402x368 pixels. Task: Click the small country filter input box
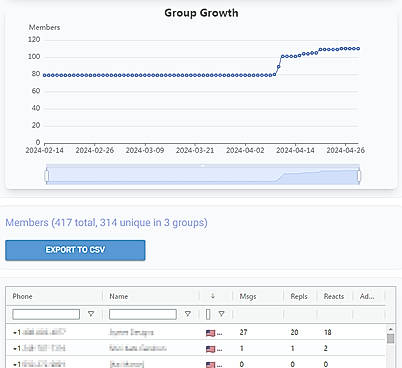point(208,314)
